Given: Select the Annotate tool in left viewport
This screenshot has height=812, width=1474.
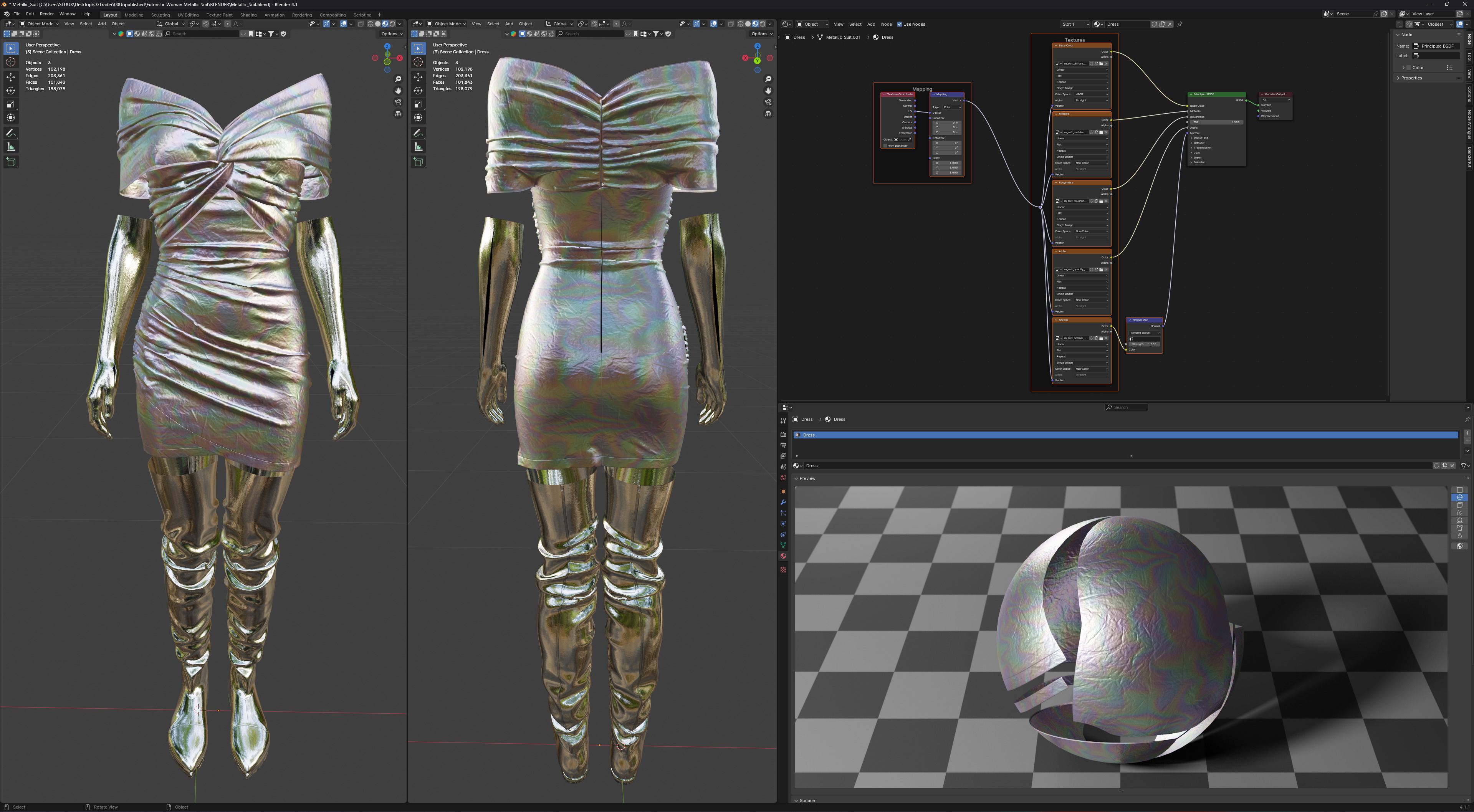Looking at the screenshot, I should 11,133.
